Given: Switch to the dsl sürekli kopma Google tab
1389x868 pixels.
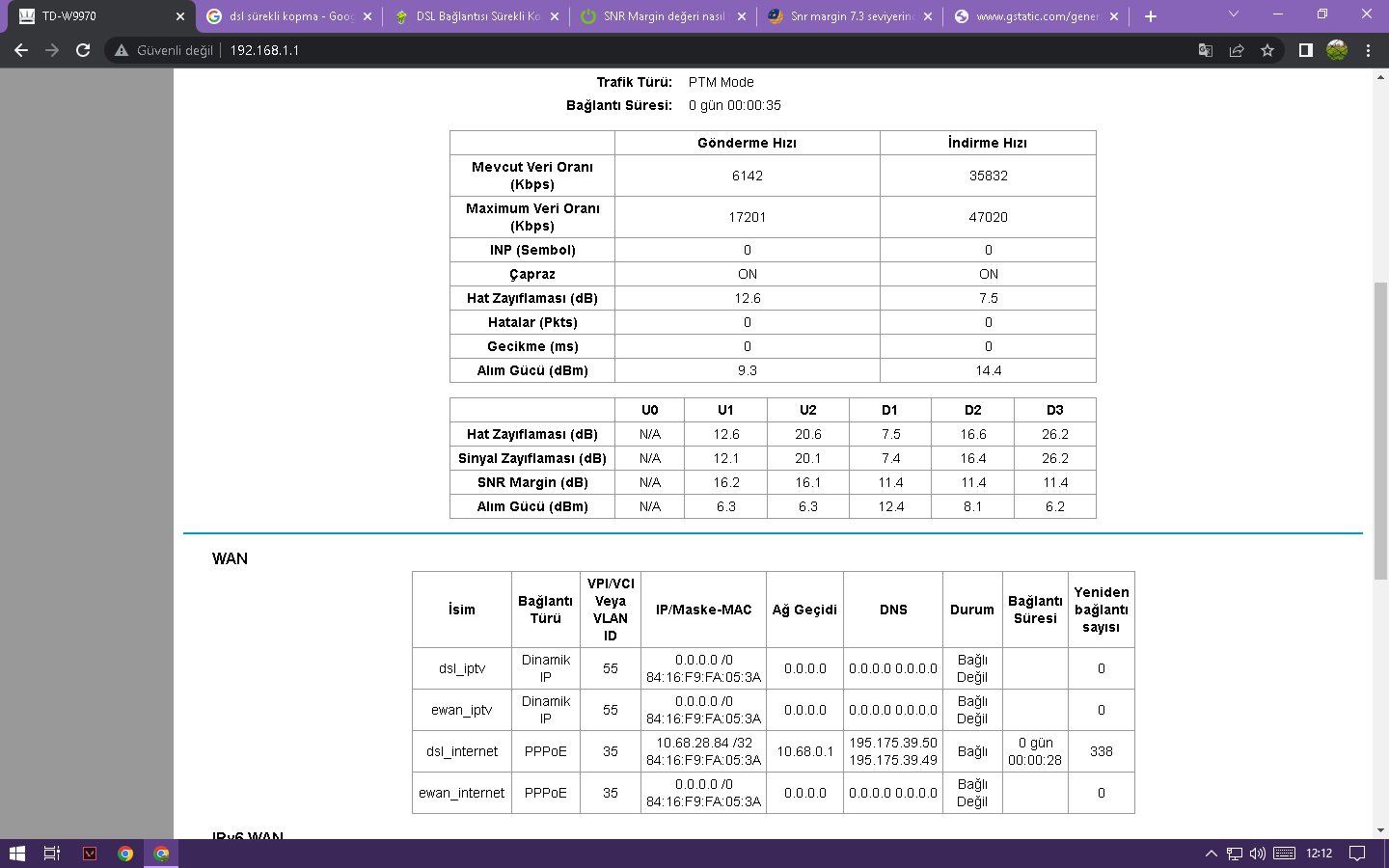Looking at the screenshot, I should tap(289, 16).
